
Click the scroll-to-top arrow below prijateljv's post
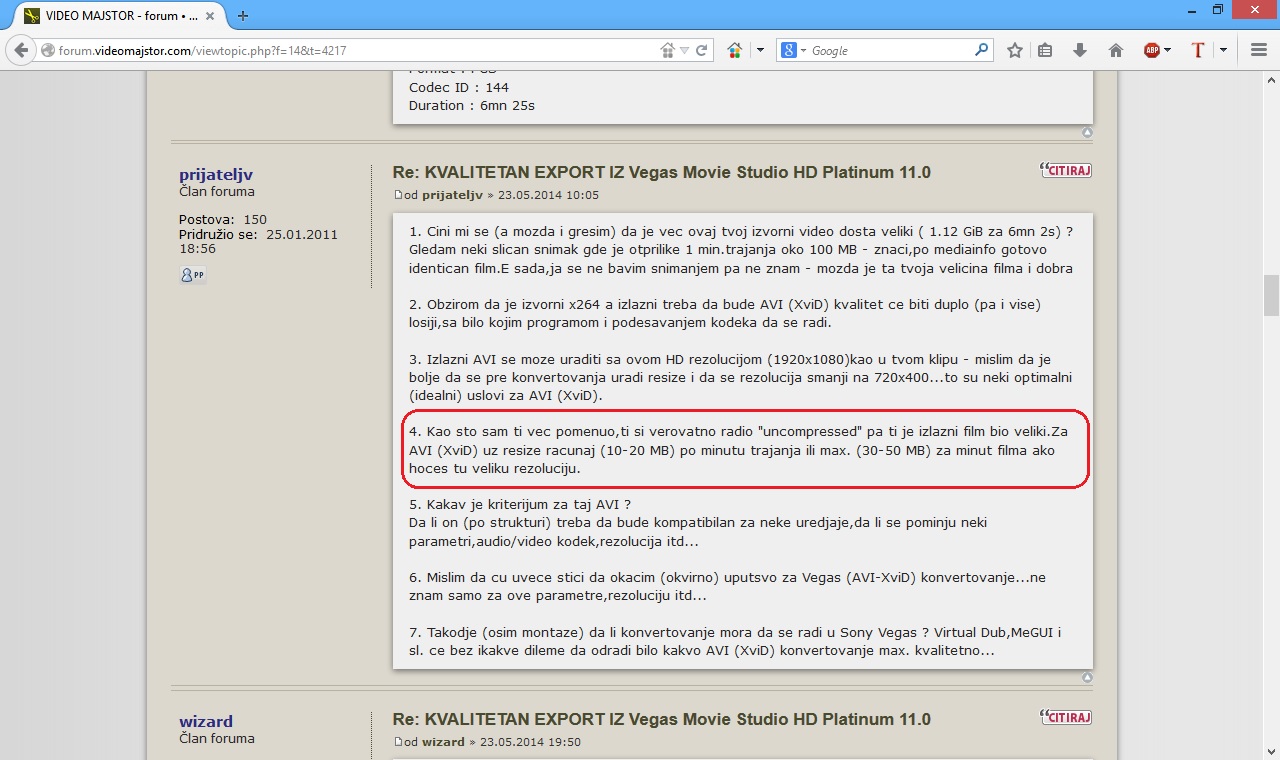1087,677
